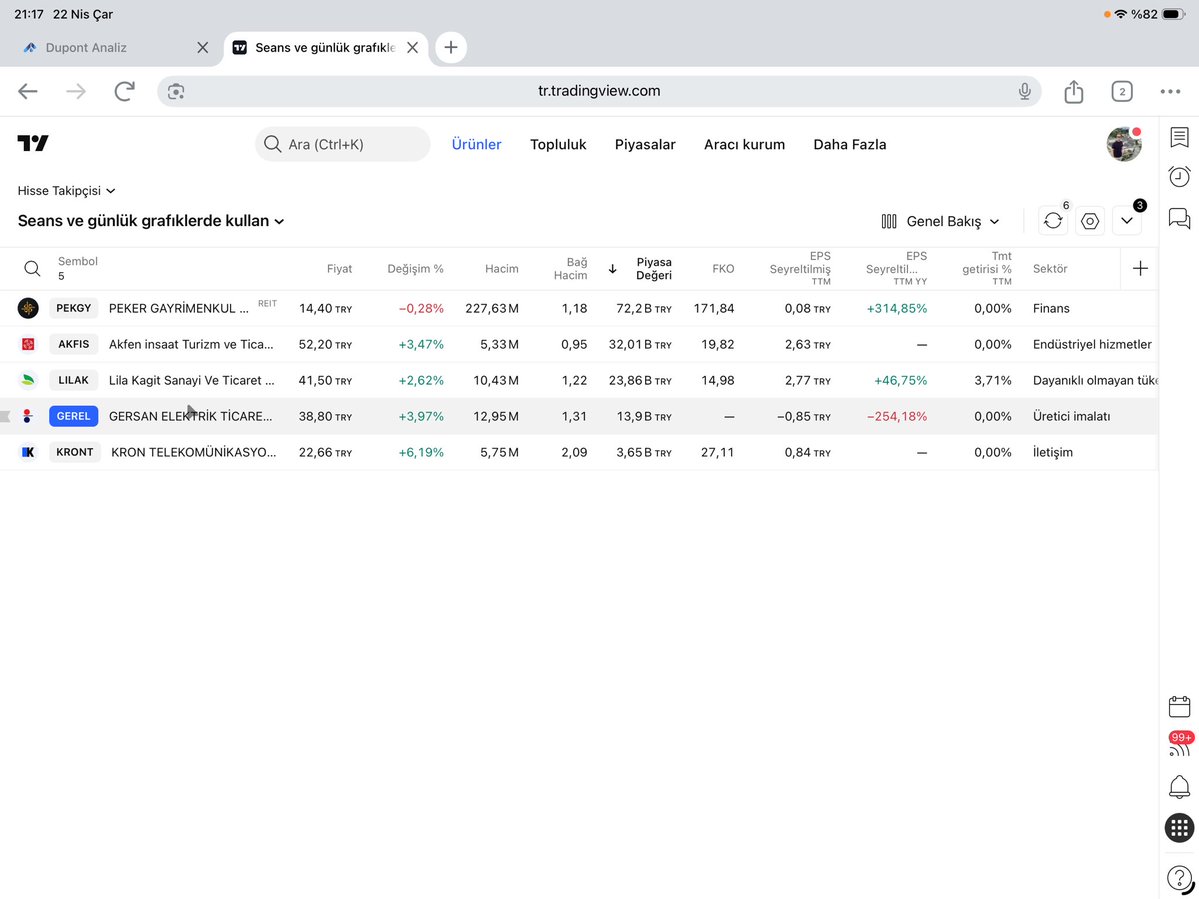Sort by the Fiyat column header
This screenshot has height=899, width=1199.
pyautogui.click(x=340, y=268)
